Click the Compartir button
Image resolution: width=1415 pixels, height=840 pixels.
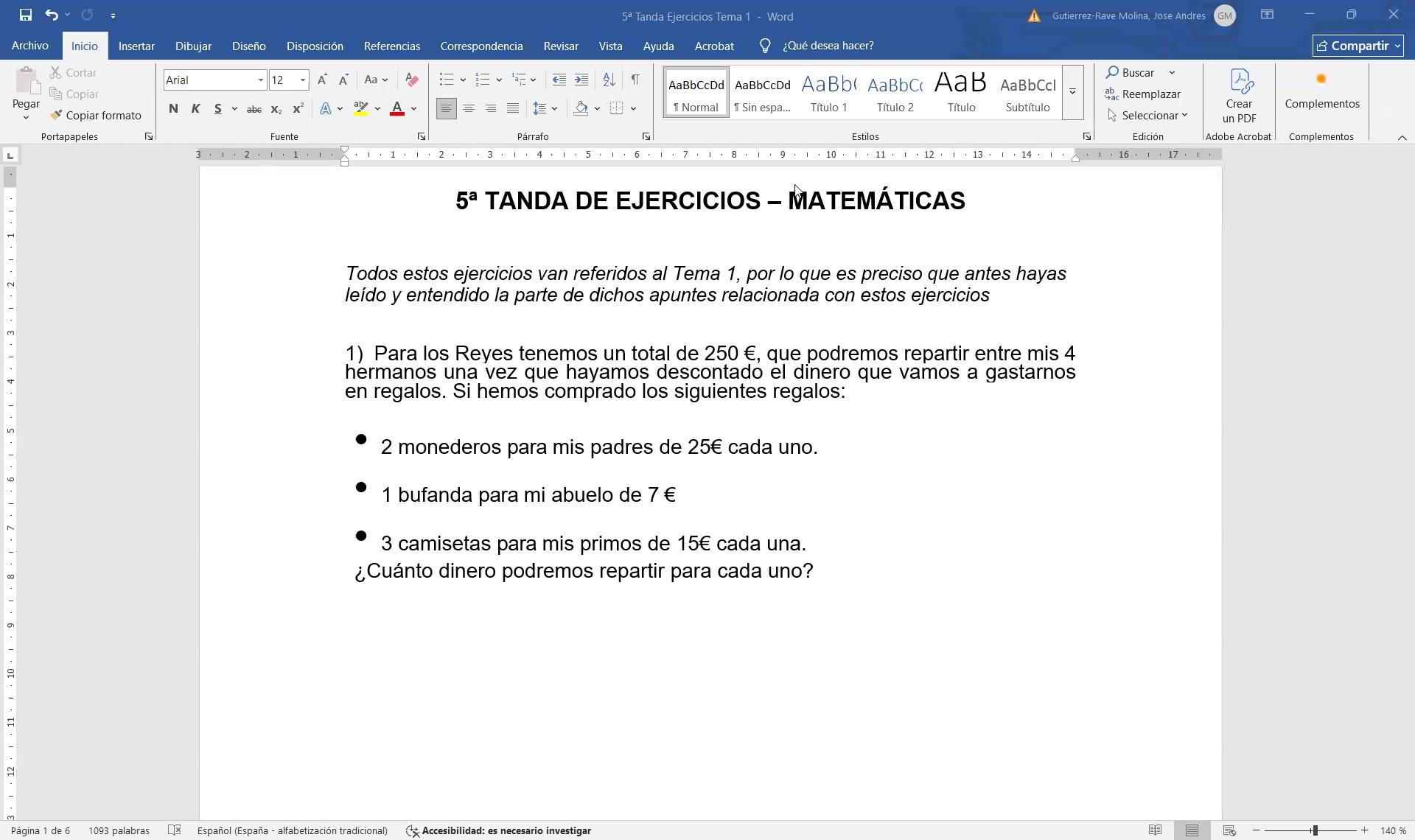1357,46
